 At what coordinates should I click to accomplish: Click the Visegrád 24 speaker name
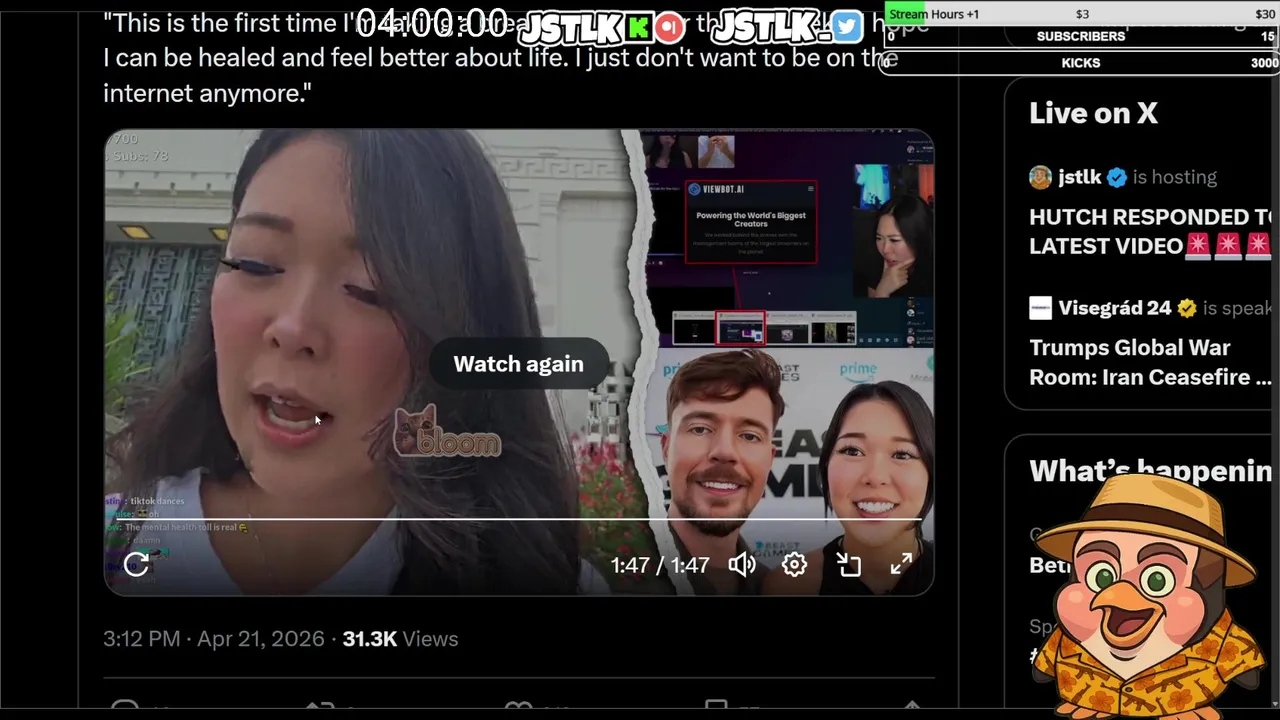click(1114, 308)
